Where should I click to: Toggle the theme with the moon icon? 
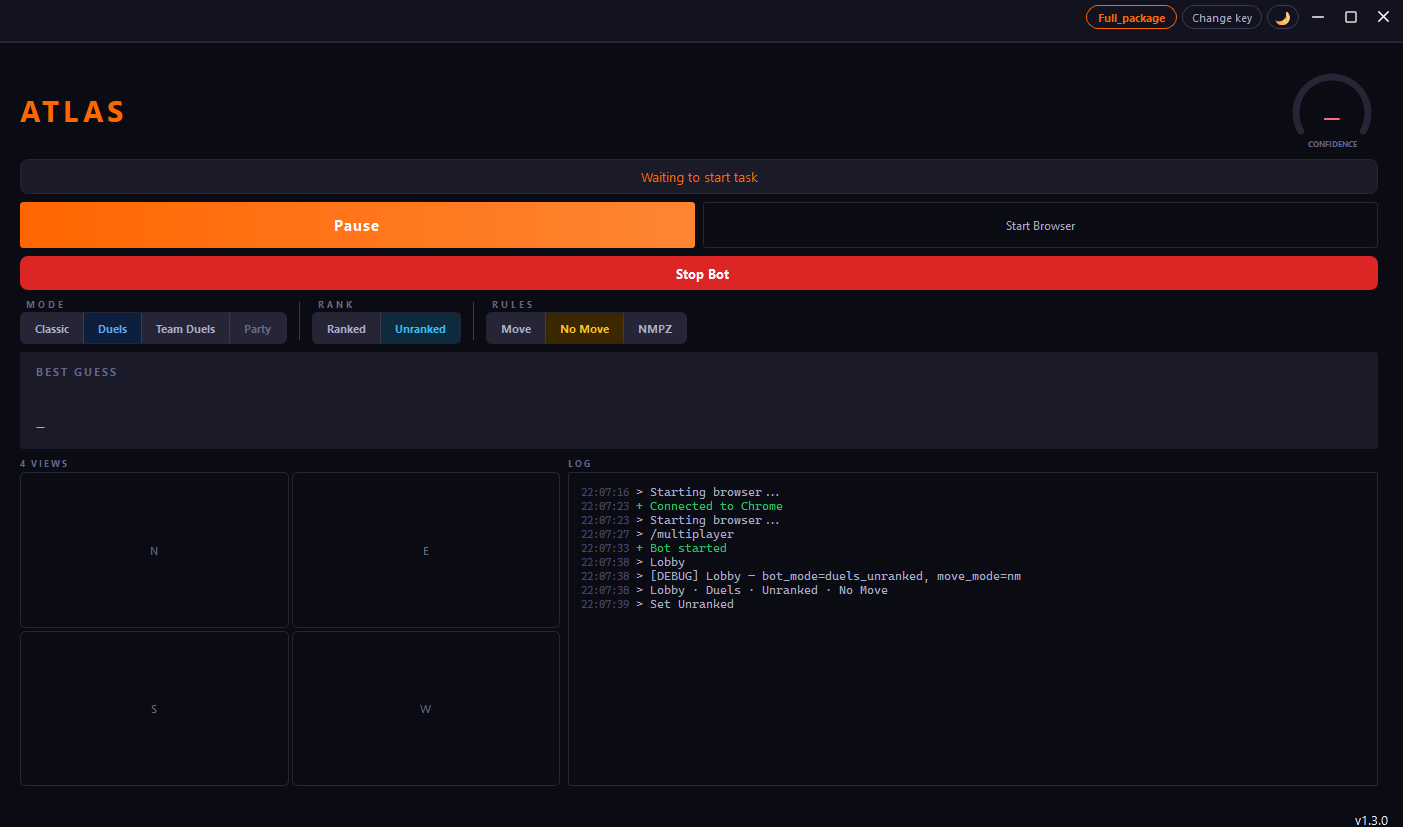[x=1283, y=17]
